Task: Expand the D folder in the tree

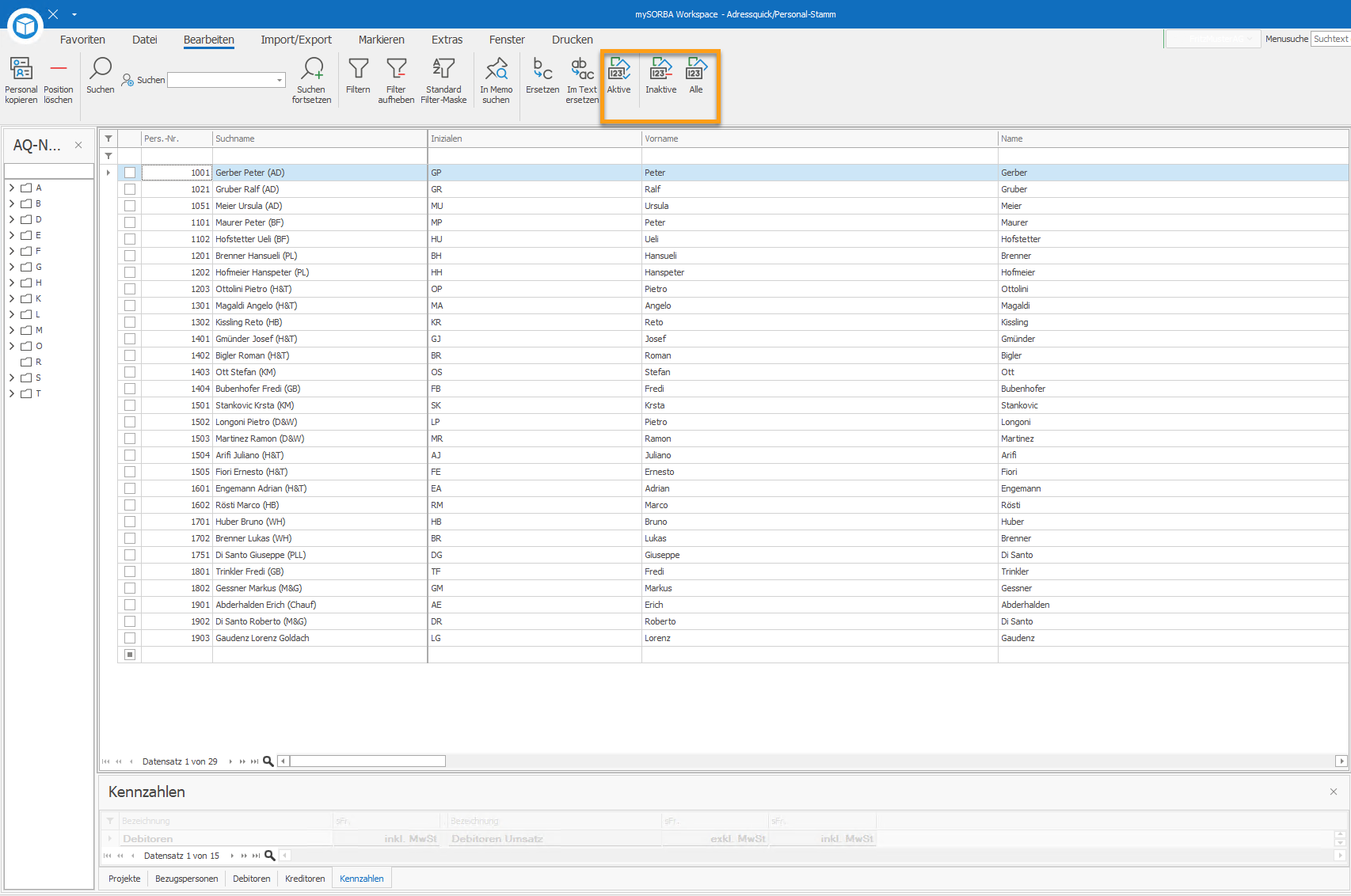Action: [x=12, y=219]
